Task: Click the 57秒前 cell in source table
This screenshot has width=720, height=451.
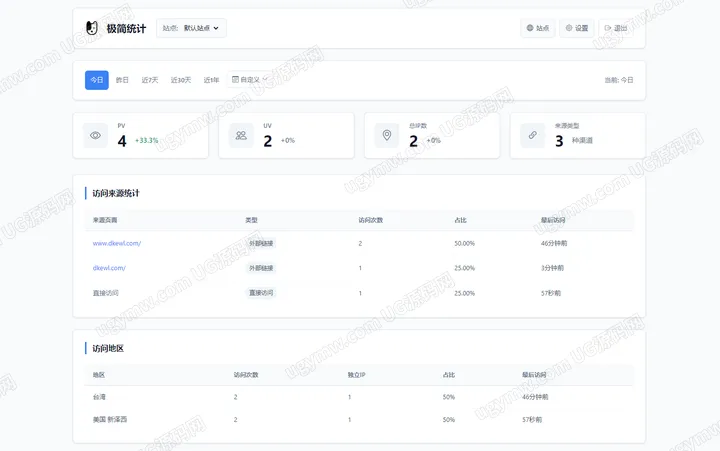Action: 551,293
